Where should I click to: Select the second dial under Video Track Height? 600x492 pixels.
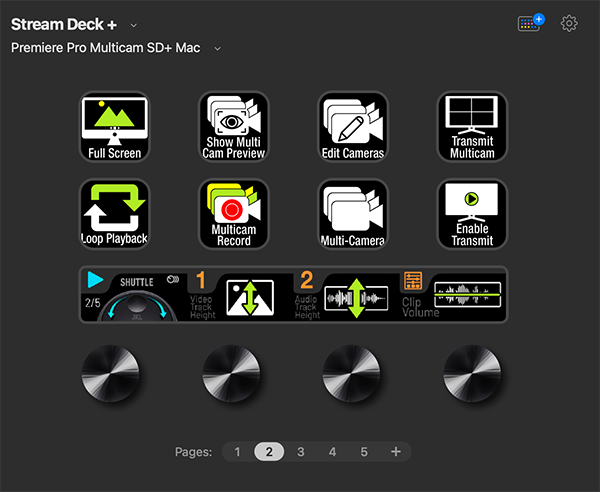point(231,374)
